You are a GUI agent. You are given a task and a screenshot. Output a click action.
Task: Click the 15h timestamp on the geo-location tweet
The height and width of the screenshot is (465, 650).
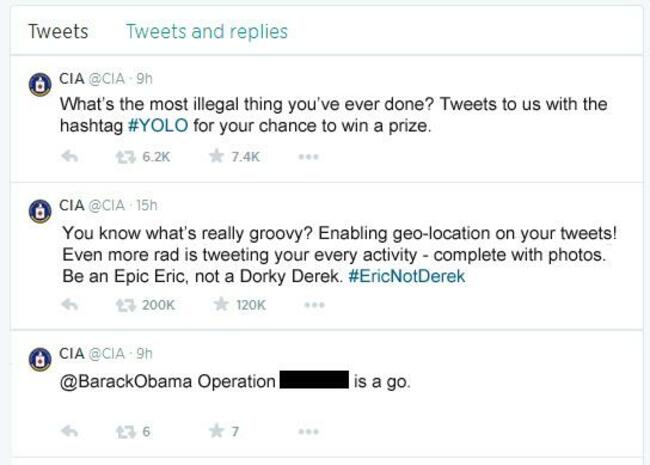pyautogui.click(x=147, y=205)
